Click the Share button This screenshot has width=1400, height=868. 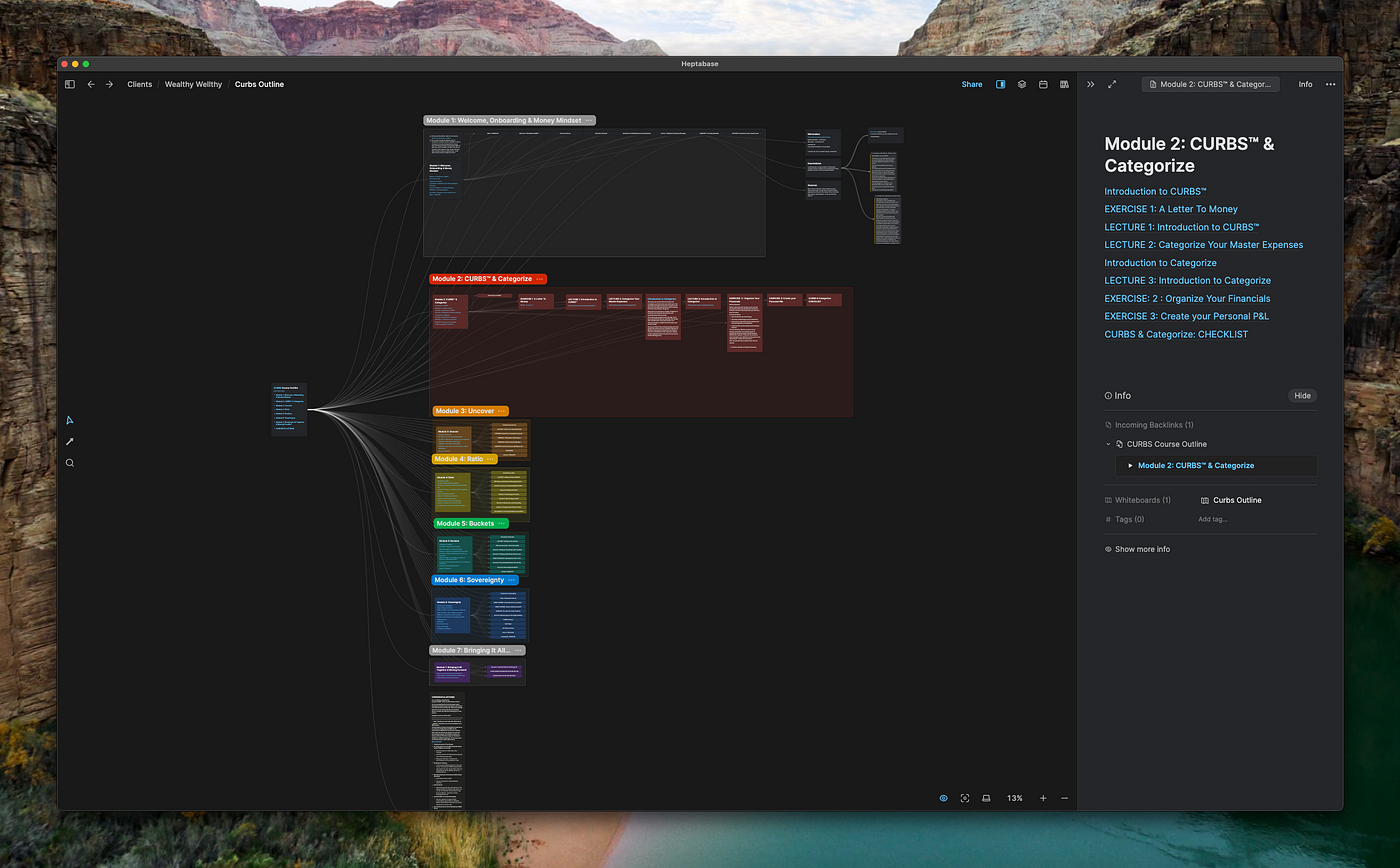(971, 84)
